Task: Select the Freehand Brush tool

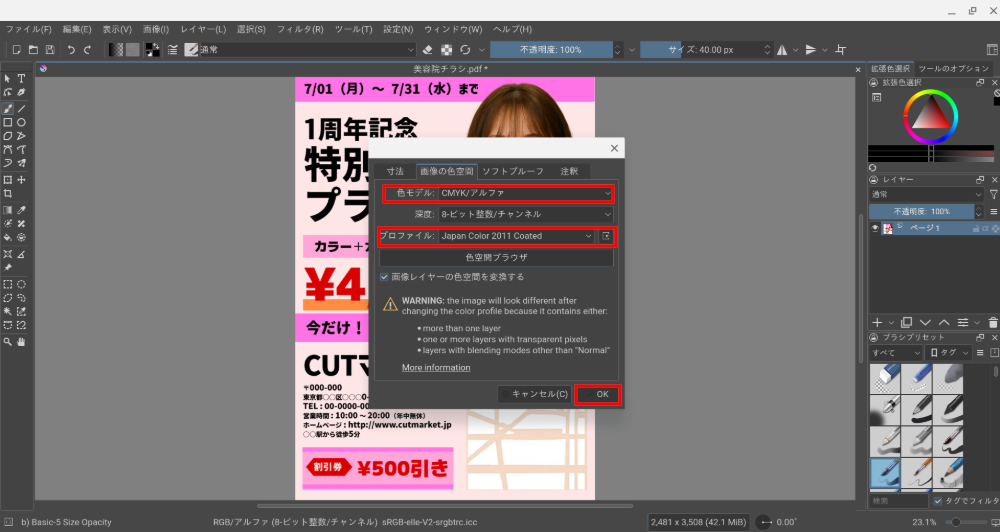Action: point(8,108)
